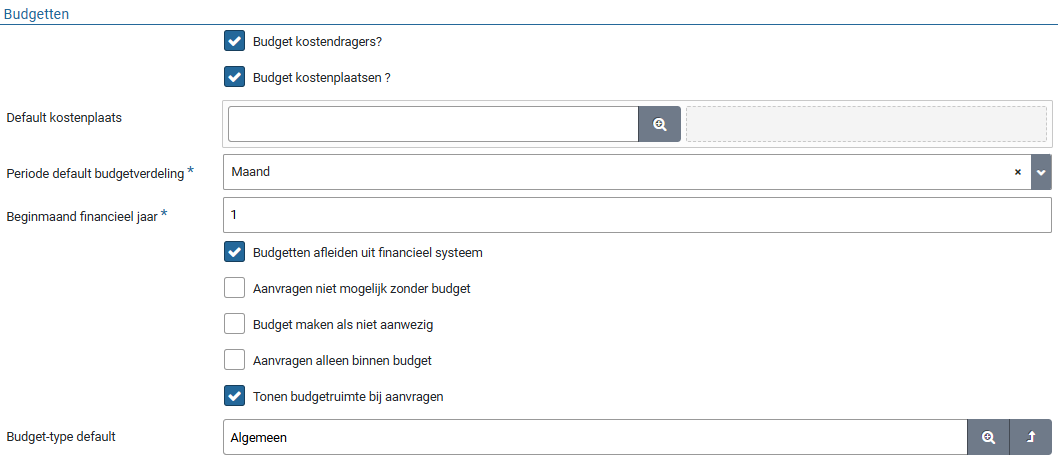Click the Budgetten section header
Screen dimensions: 1058x461
coord(37,13)
